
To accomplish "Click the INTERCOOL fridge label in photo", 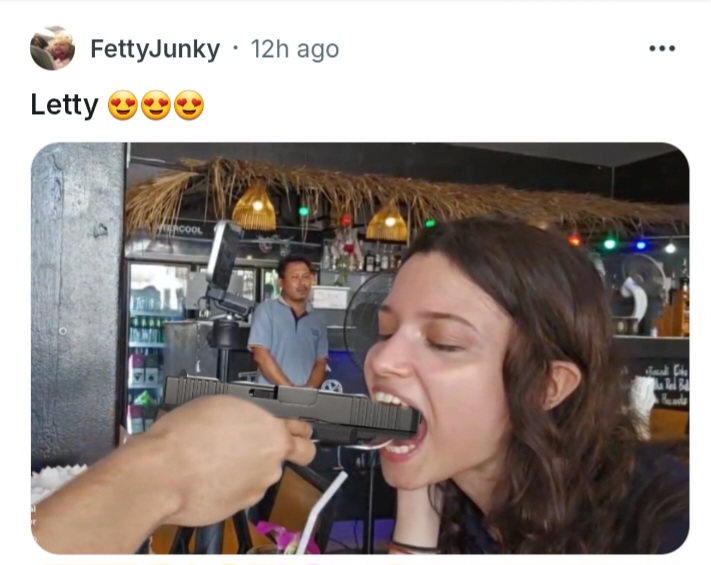I will tap(180, 229).
